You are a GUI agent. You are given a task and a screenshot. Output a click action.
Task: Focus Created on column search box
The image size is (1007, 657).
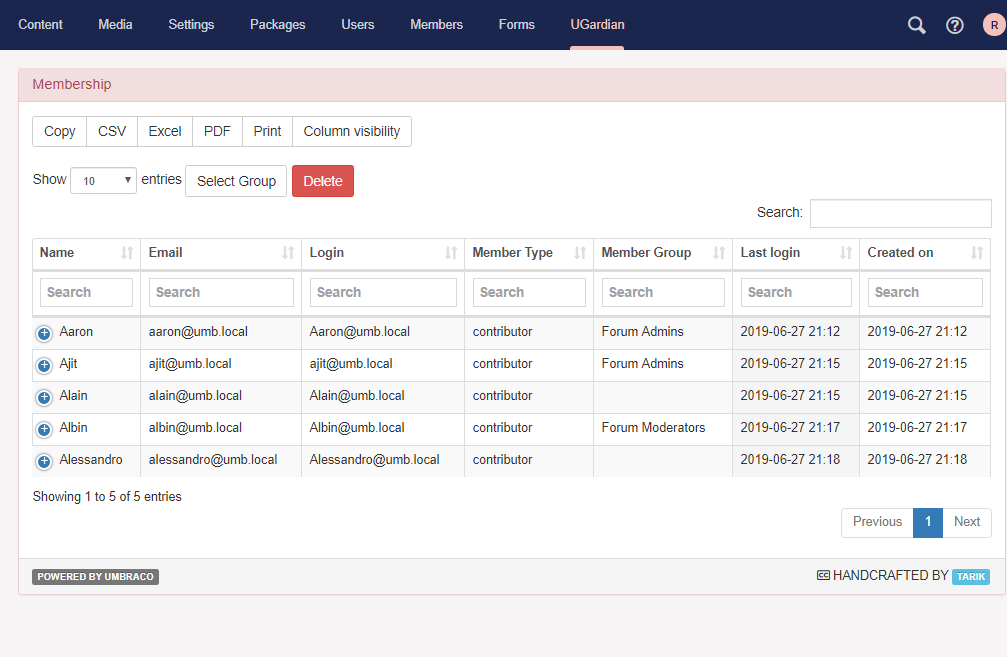click(925, 292)
